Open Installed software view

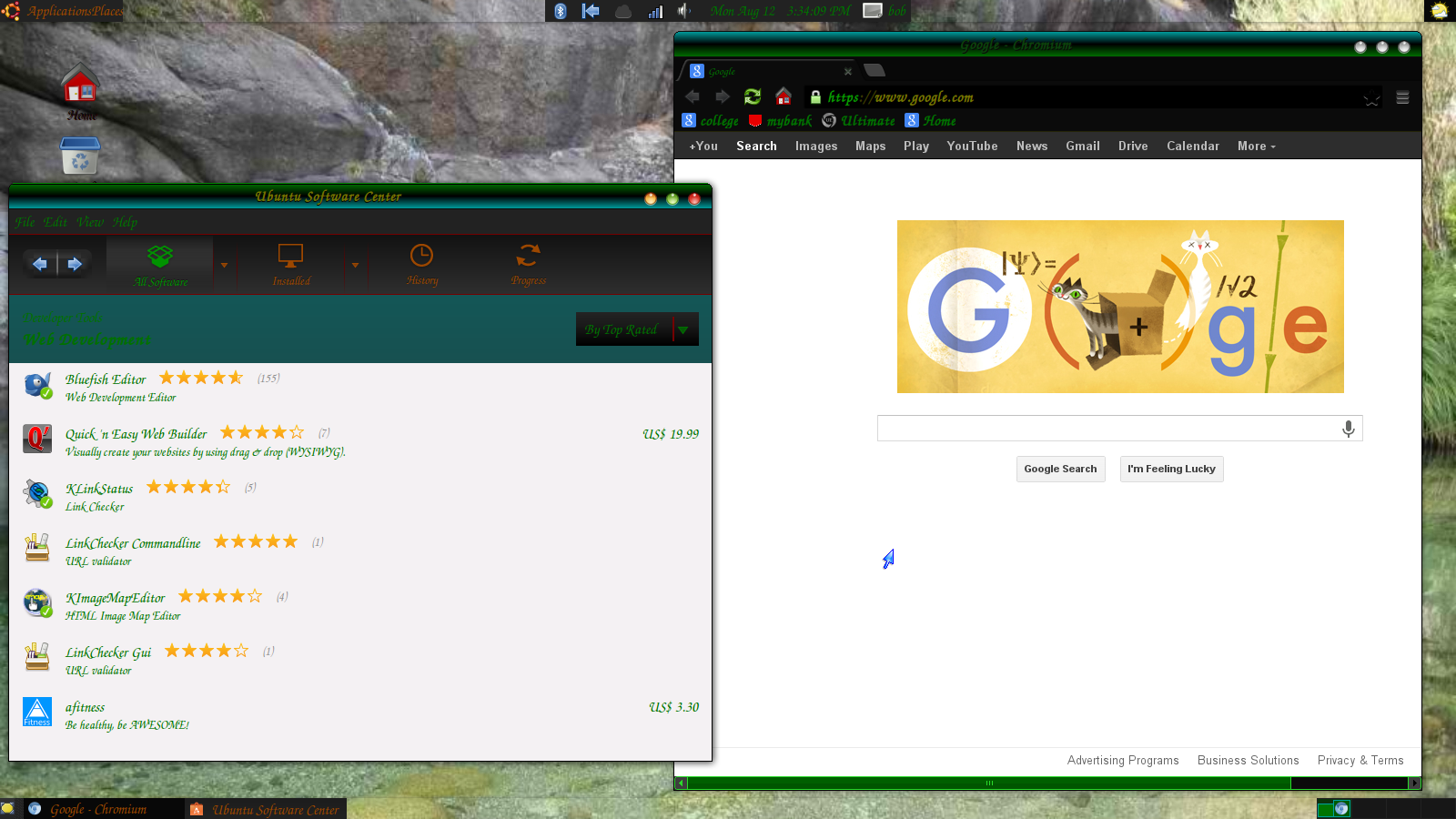point(291,265)
